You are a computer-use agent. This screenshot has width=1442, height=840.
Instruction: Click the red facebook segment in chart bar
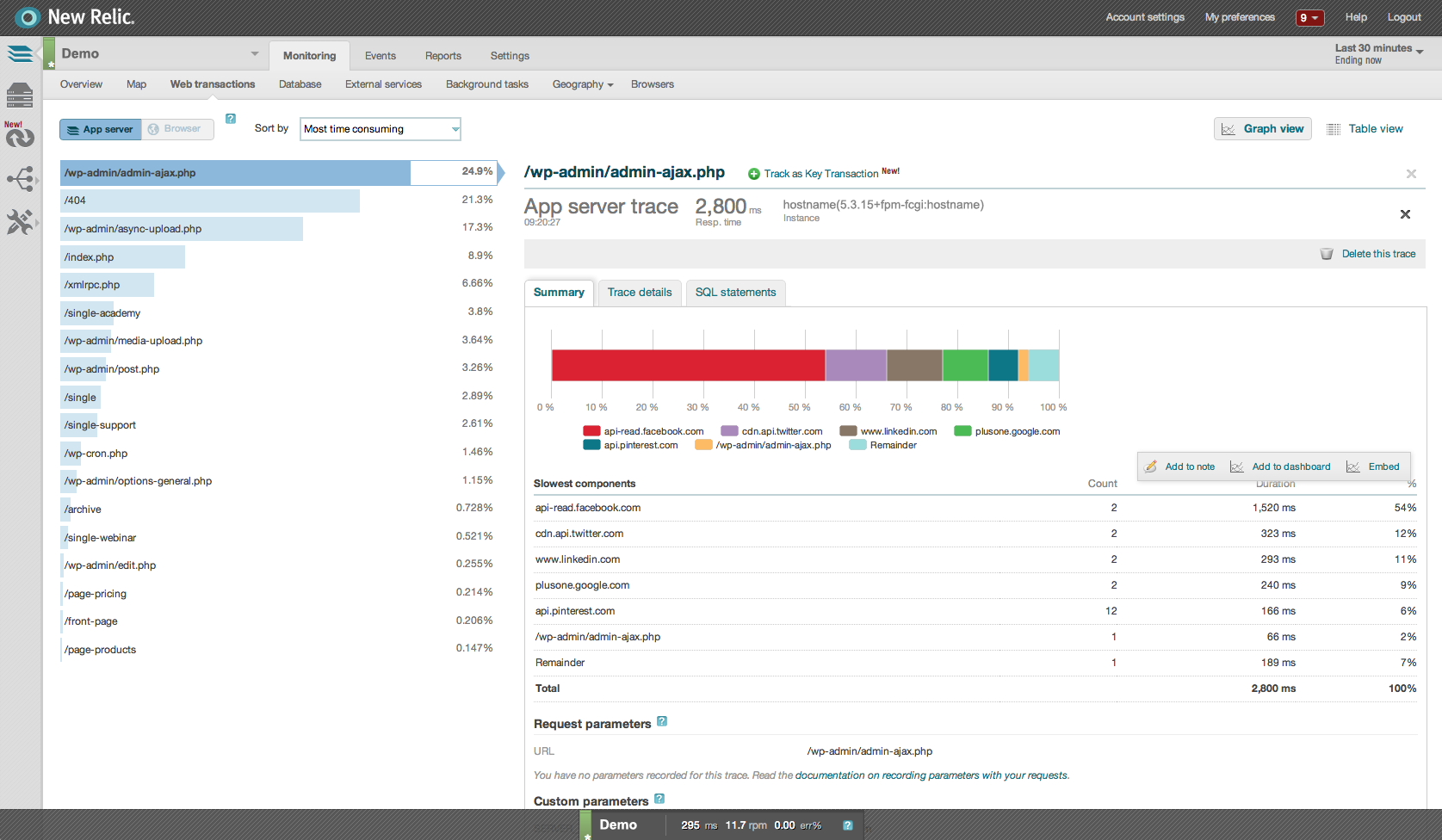point(689,365)
